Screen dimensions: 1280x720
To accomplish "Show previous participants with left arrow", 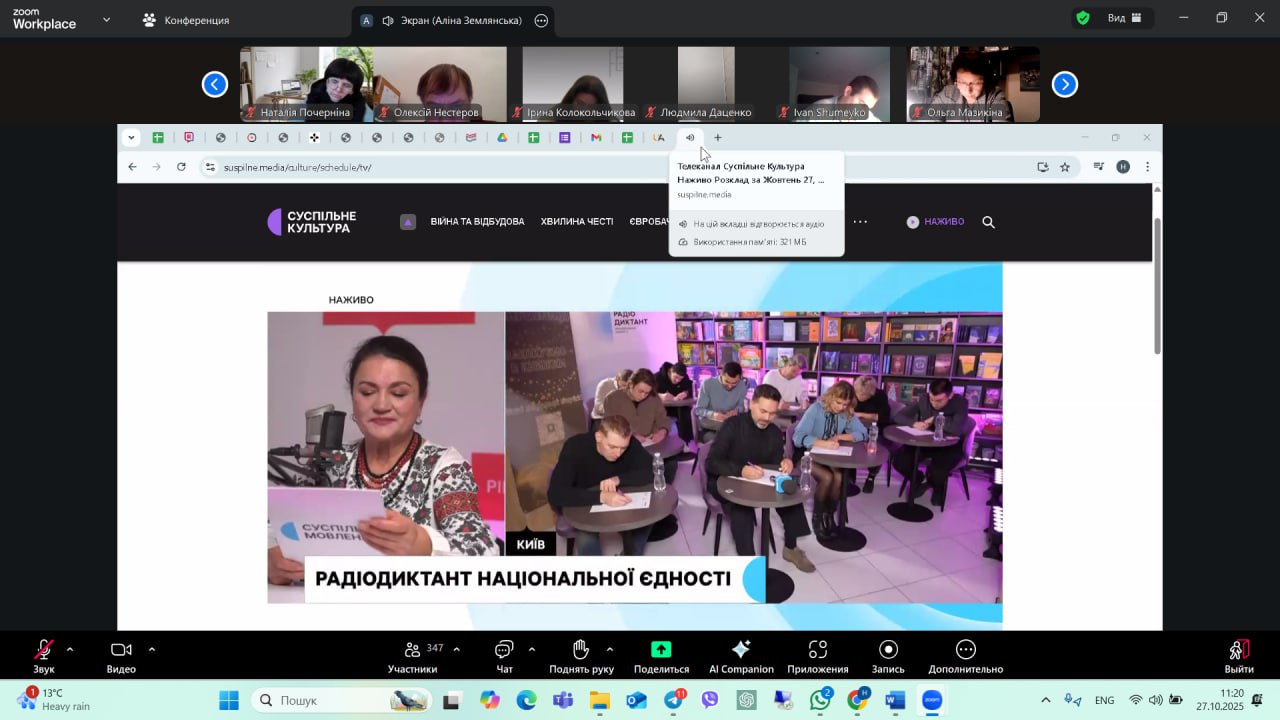I will pyautogui.click(x=215, y=85).
